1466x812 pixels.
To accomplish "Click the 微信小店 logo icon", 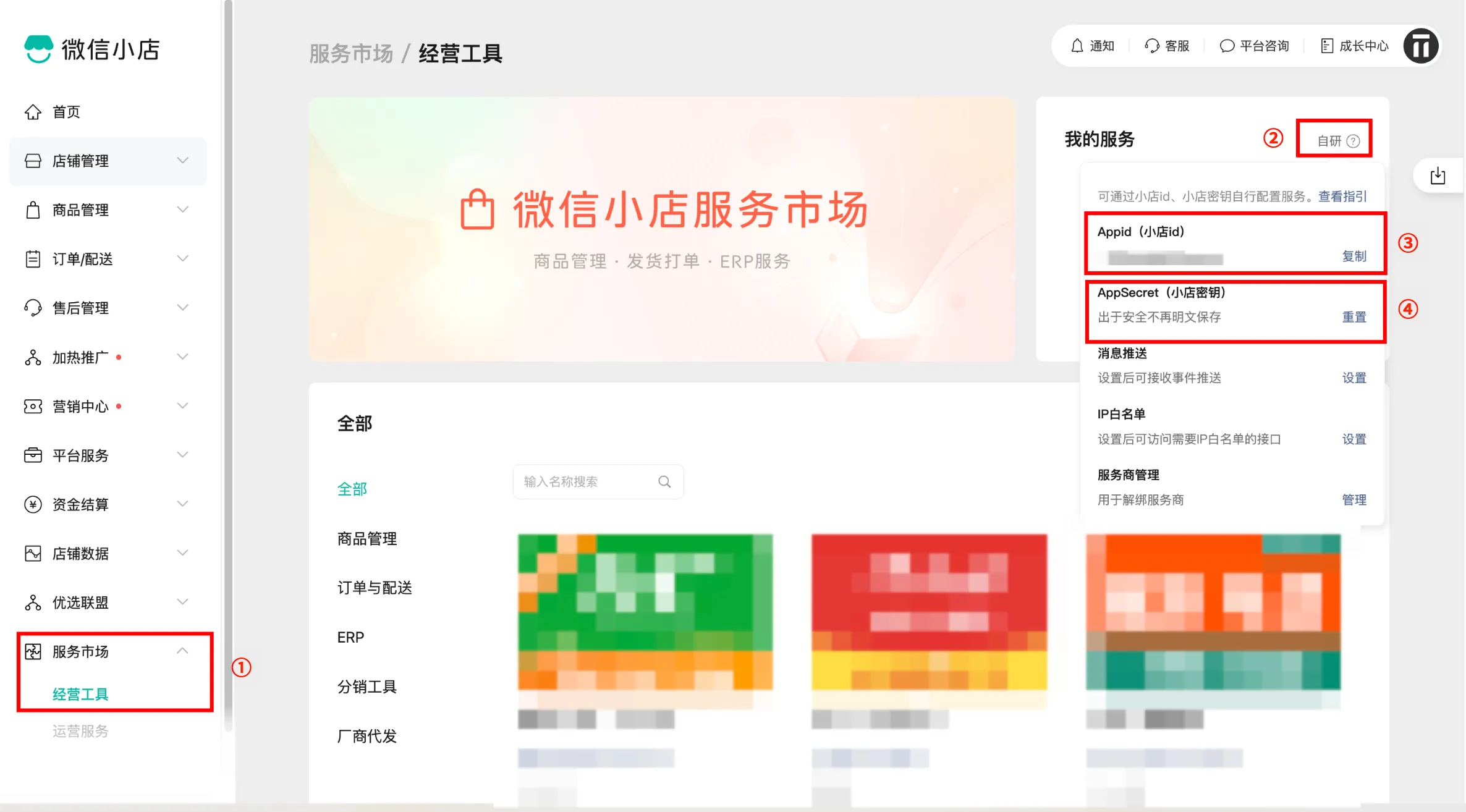I will coord(38,49).
